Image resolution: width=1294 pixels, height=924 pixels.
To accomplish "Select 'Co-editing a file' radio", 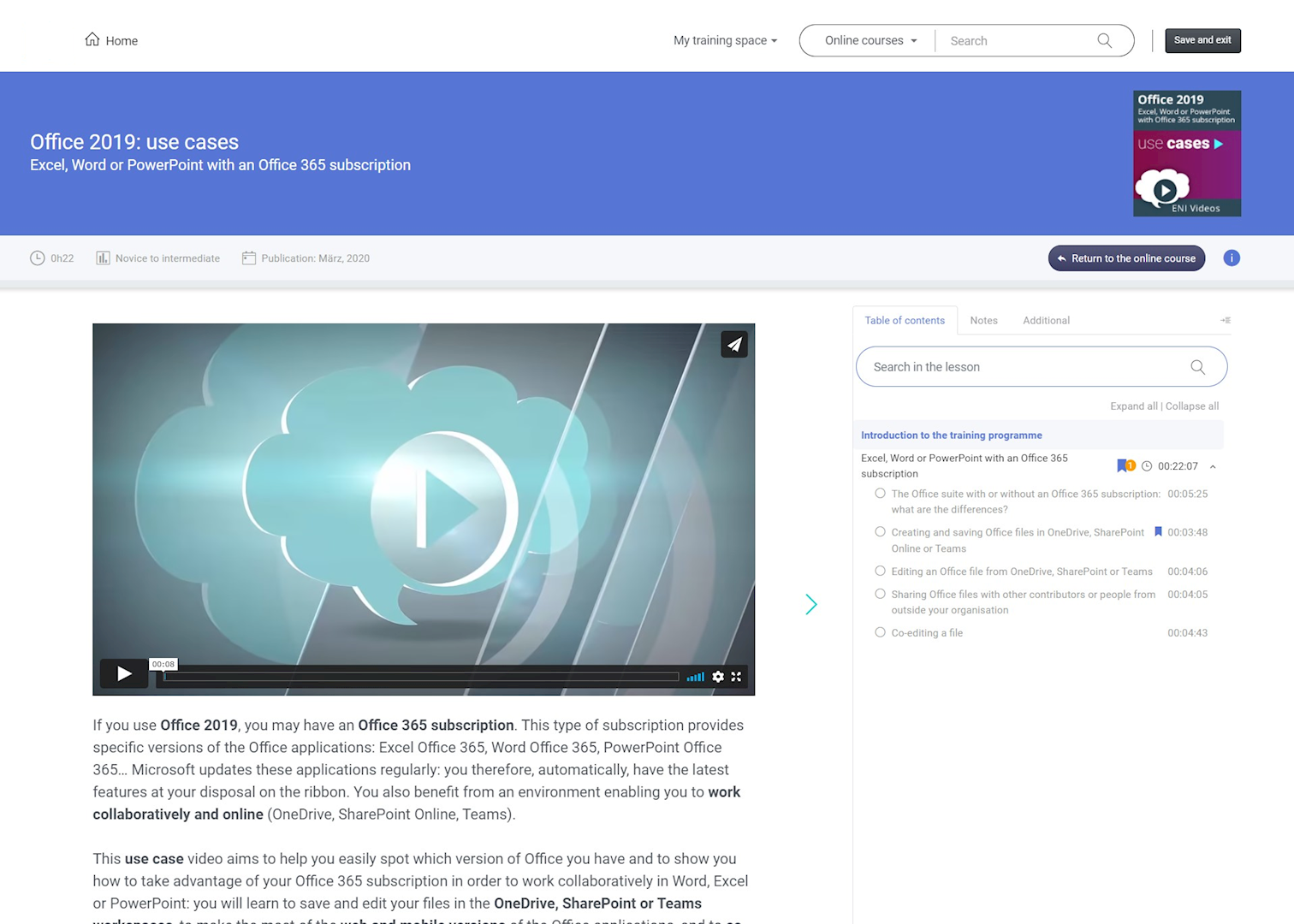I will coord(880,632).
